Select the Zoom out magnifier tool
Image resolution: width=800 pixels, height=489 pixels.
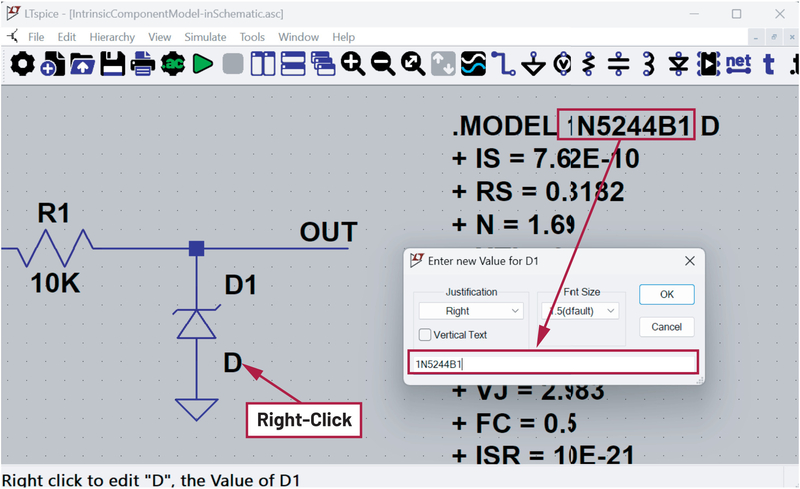coord(382,64)
